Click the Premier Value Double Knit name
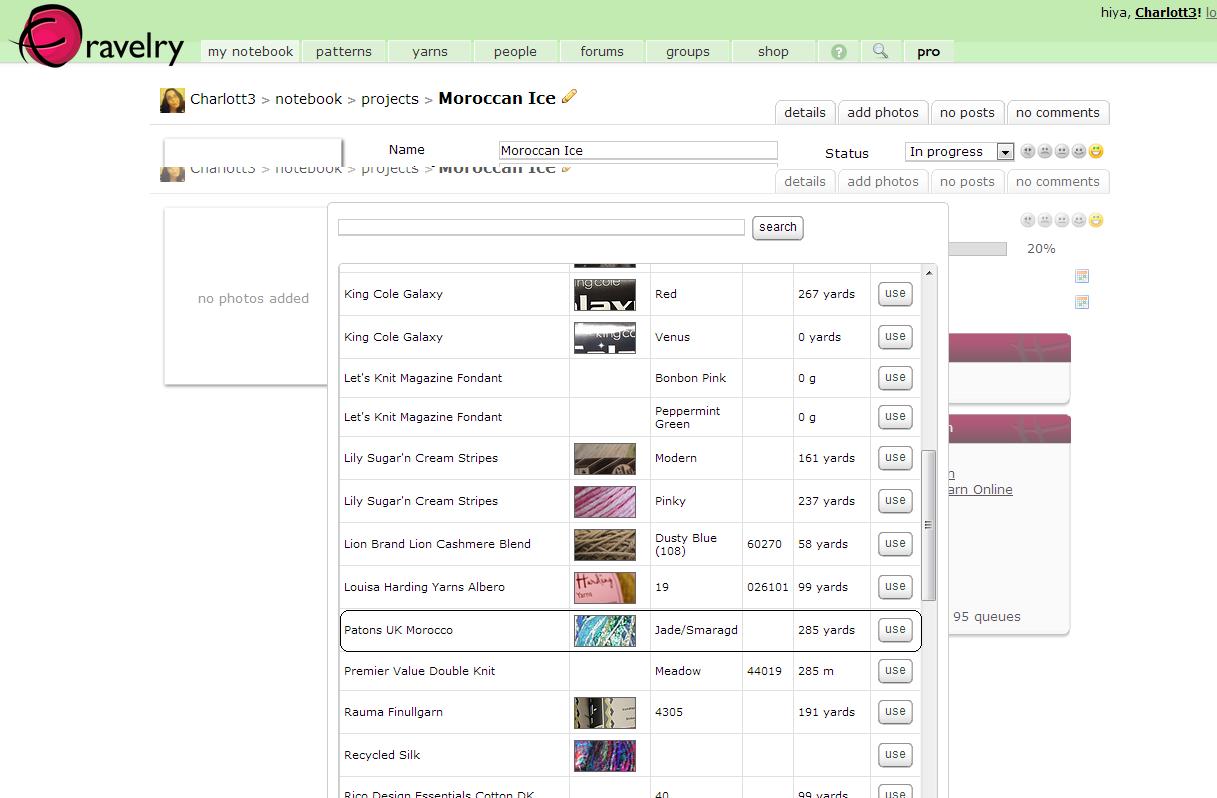 coord(420,671)
